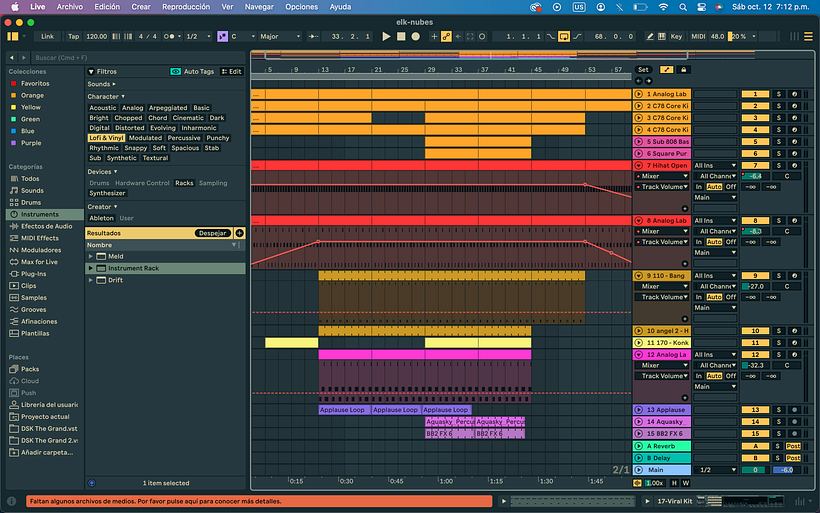Adjust track 7 volume slider showing -6.4
Screen dimensions: 820x513
click(754, 176)
